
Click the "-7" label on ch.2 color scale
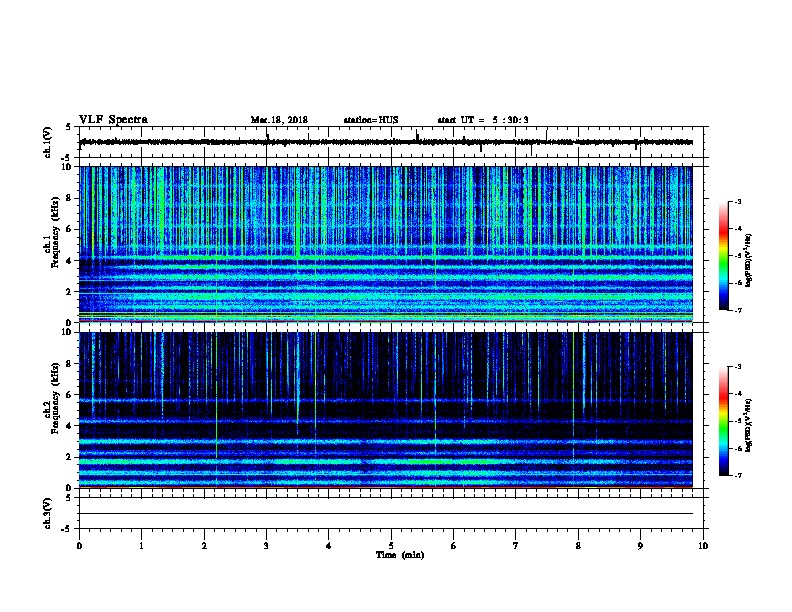737,475
